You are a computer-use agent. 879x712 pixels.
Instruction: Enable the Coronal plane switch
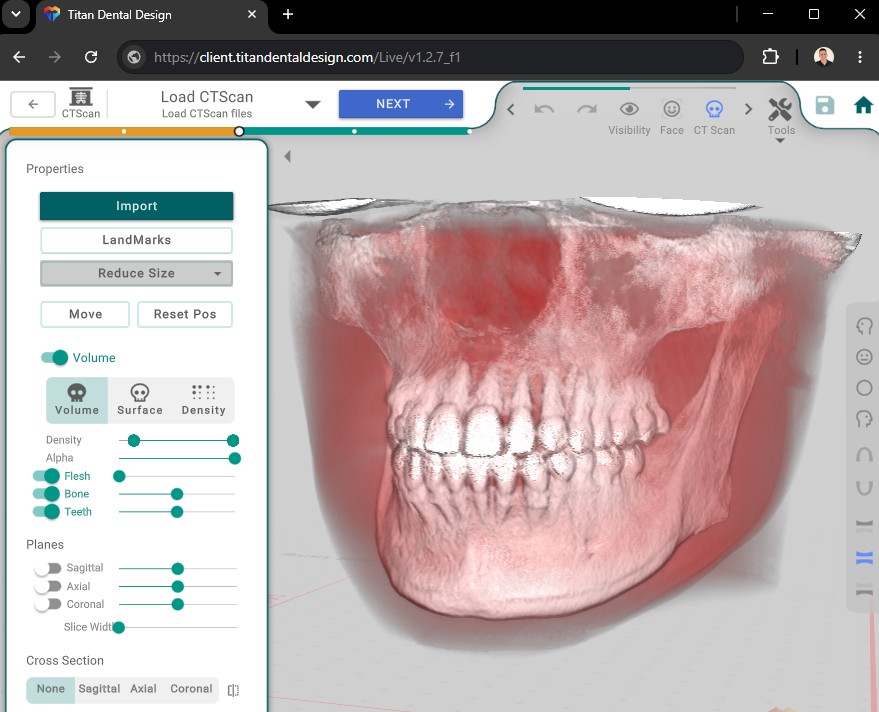(x=48, y=604)
